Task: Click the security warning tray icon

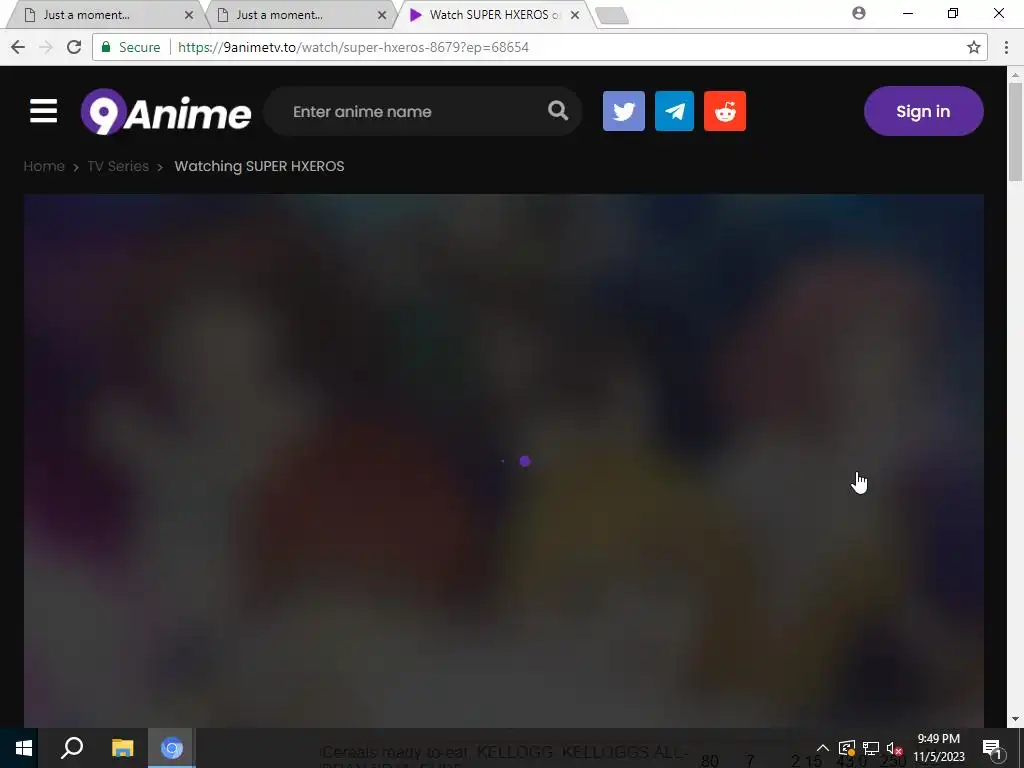Action: (847, 748)
